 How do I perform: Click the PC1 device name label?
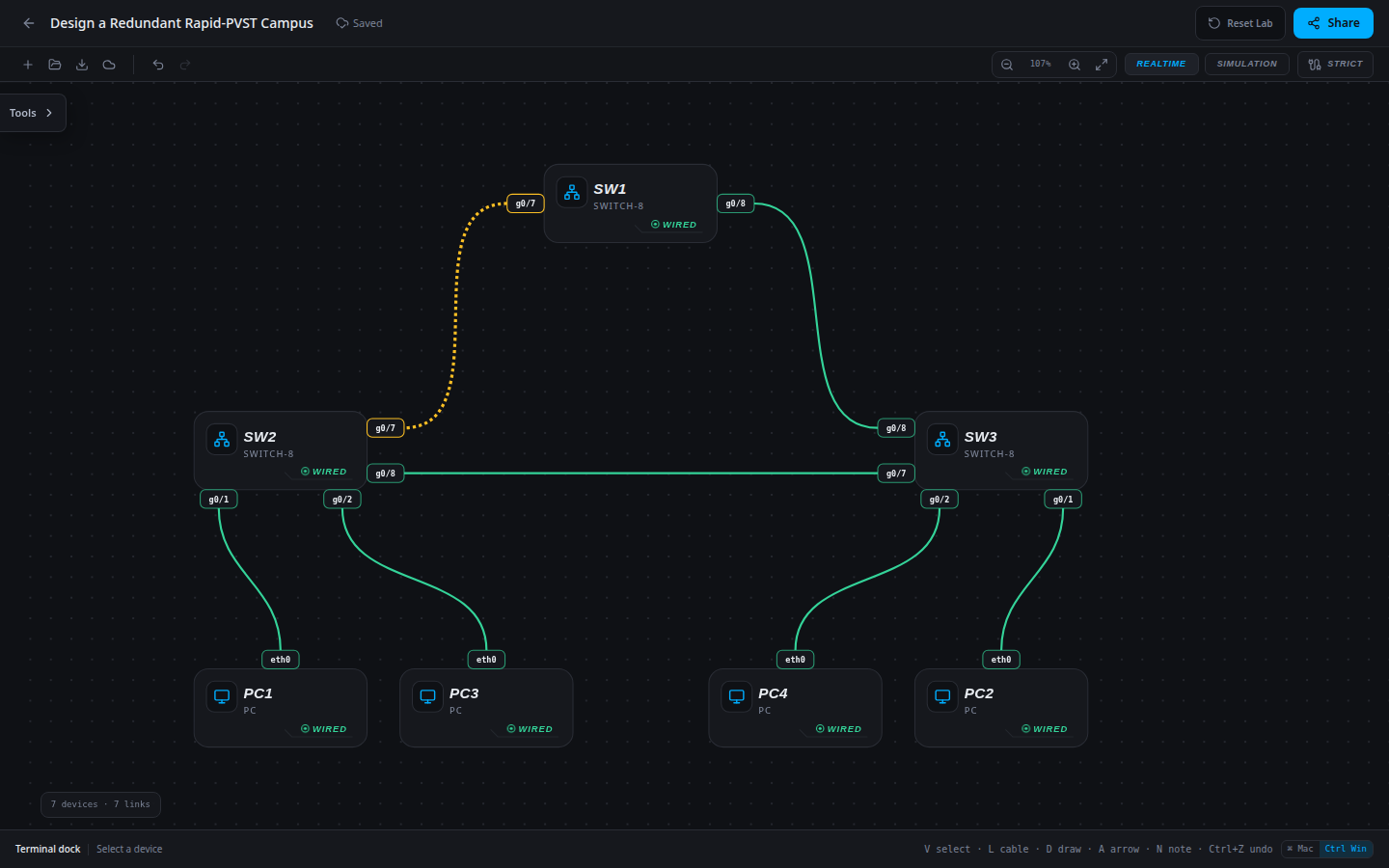(258, 693)
